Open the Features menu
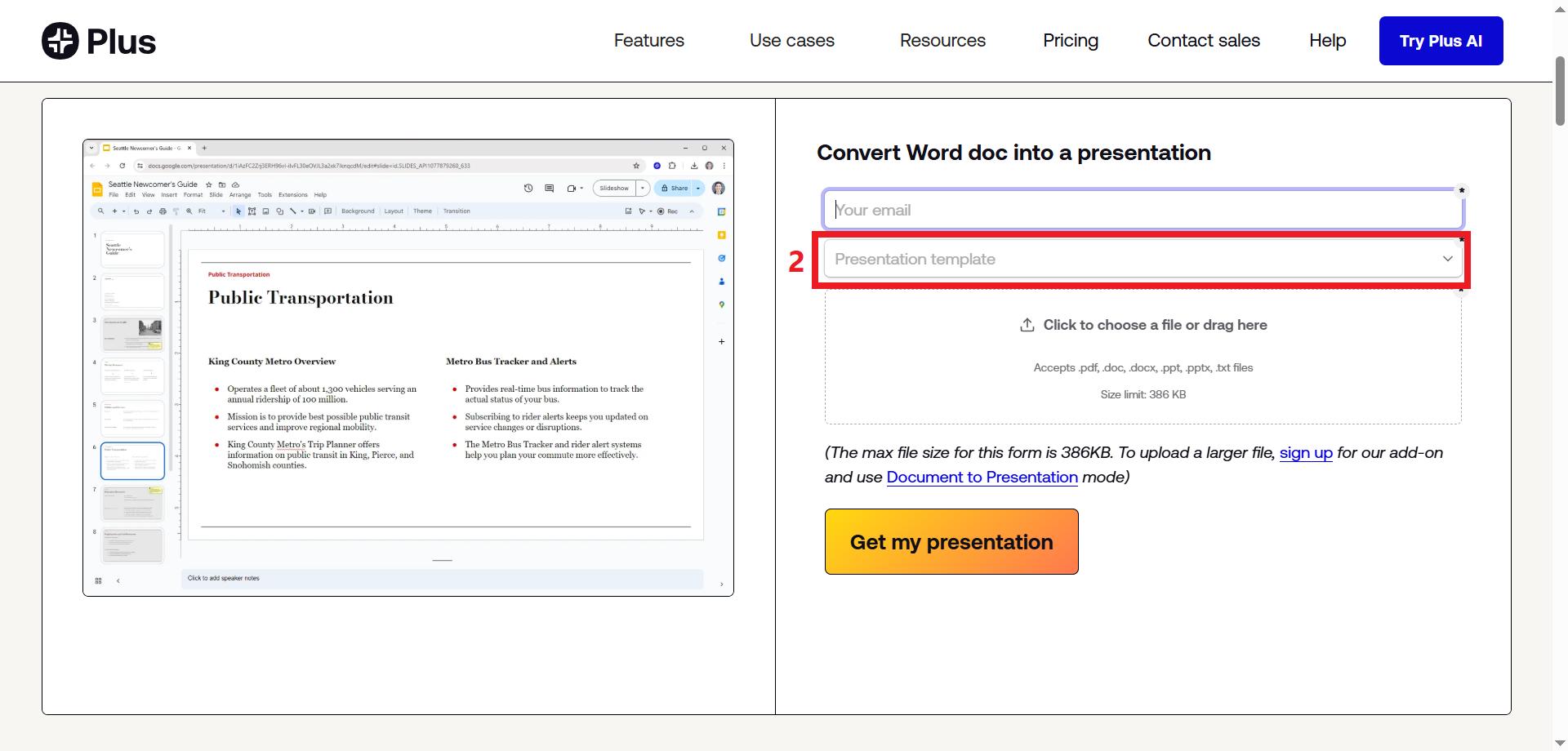Image resolution: width=1568 pixels, height=751 pixels. tap(649, 41)
